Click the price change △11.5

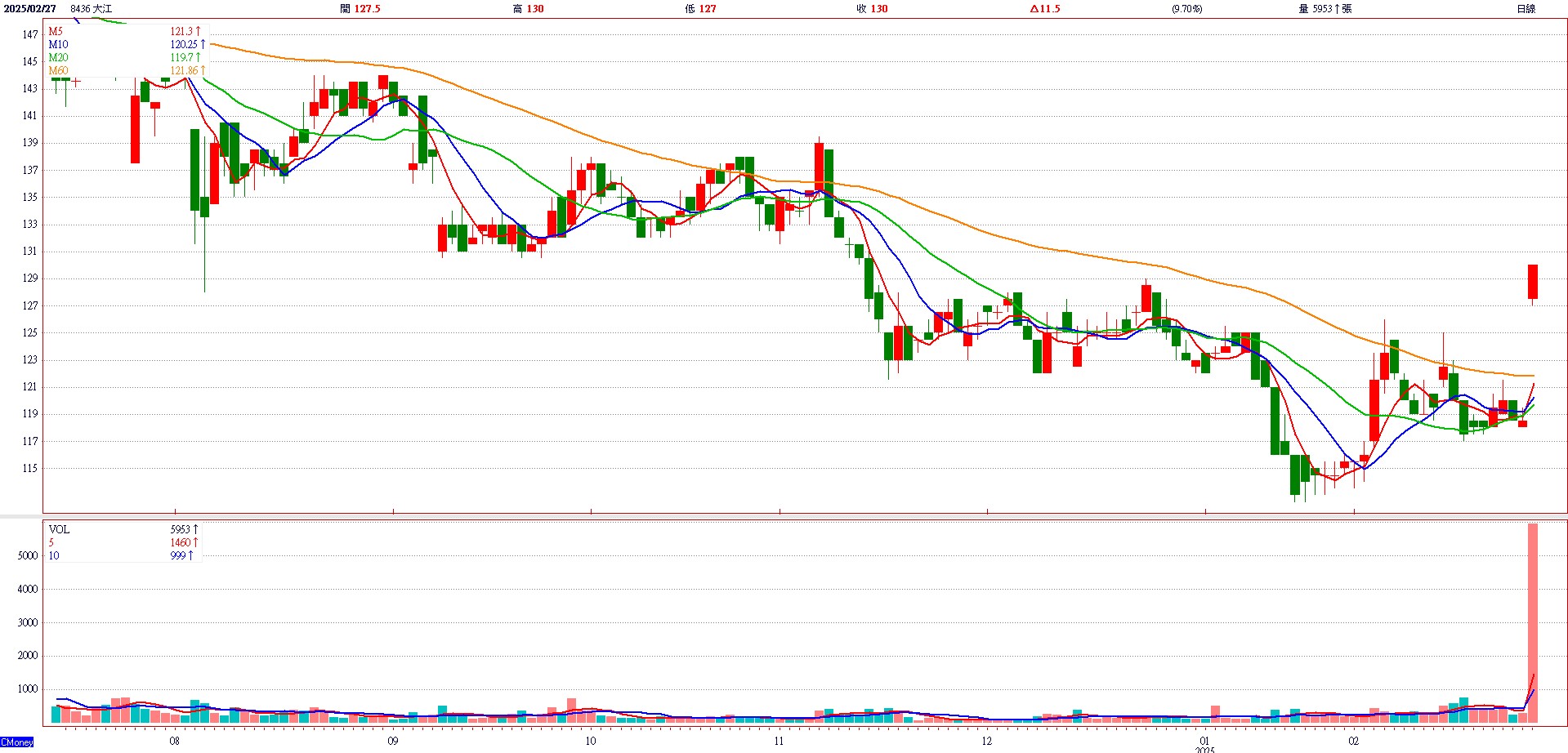[x=1045, y=9]
